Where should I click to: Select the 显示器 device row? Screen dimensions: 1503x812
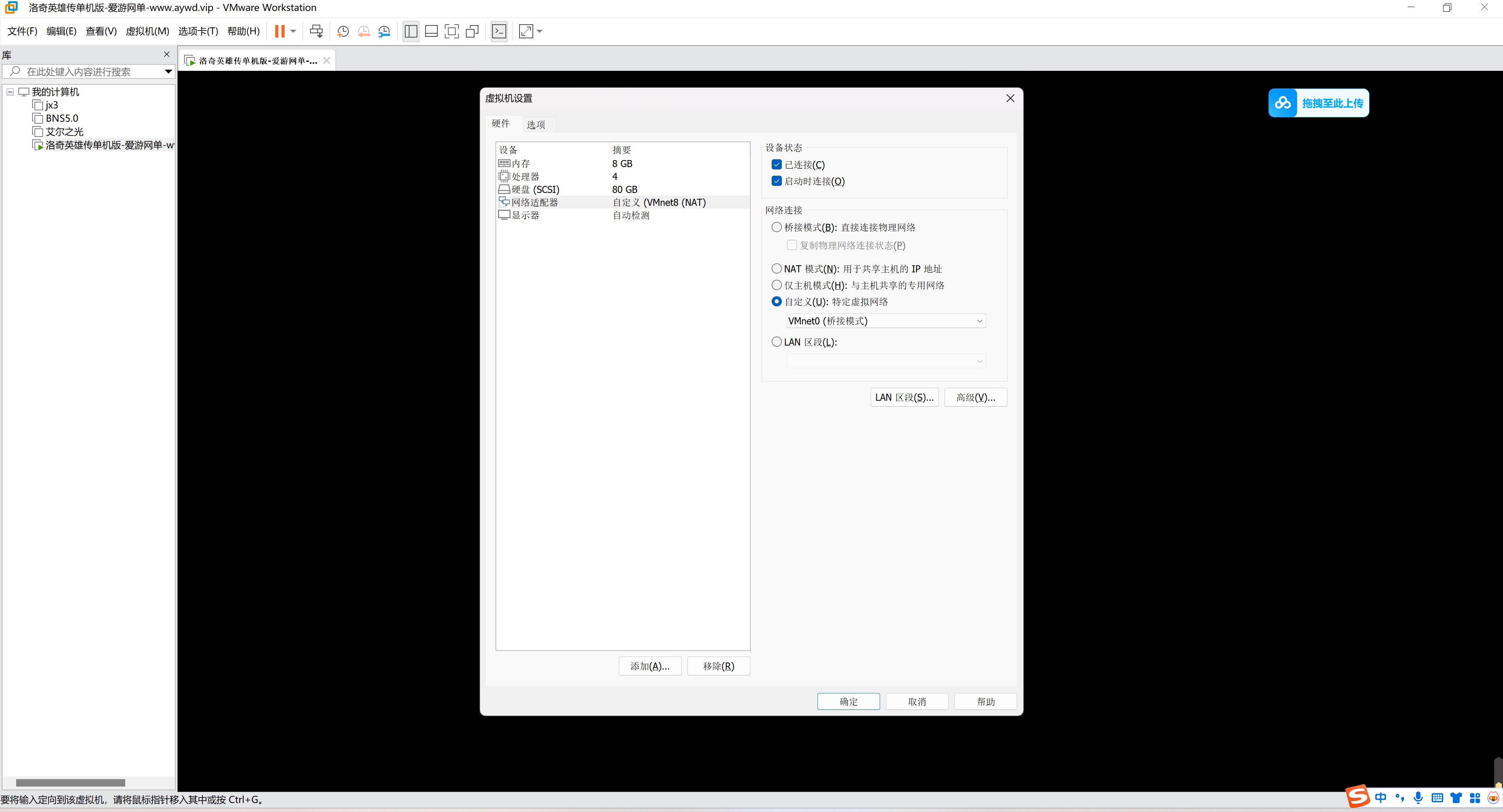[x=622, y=215]
